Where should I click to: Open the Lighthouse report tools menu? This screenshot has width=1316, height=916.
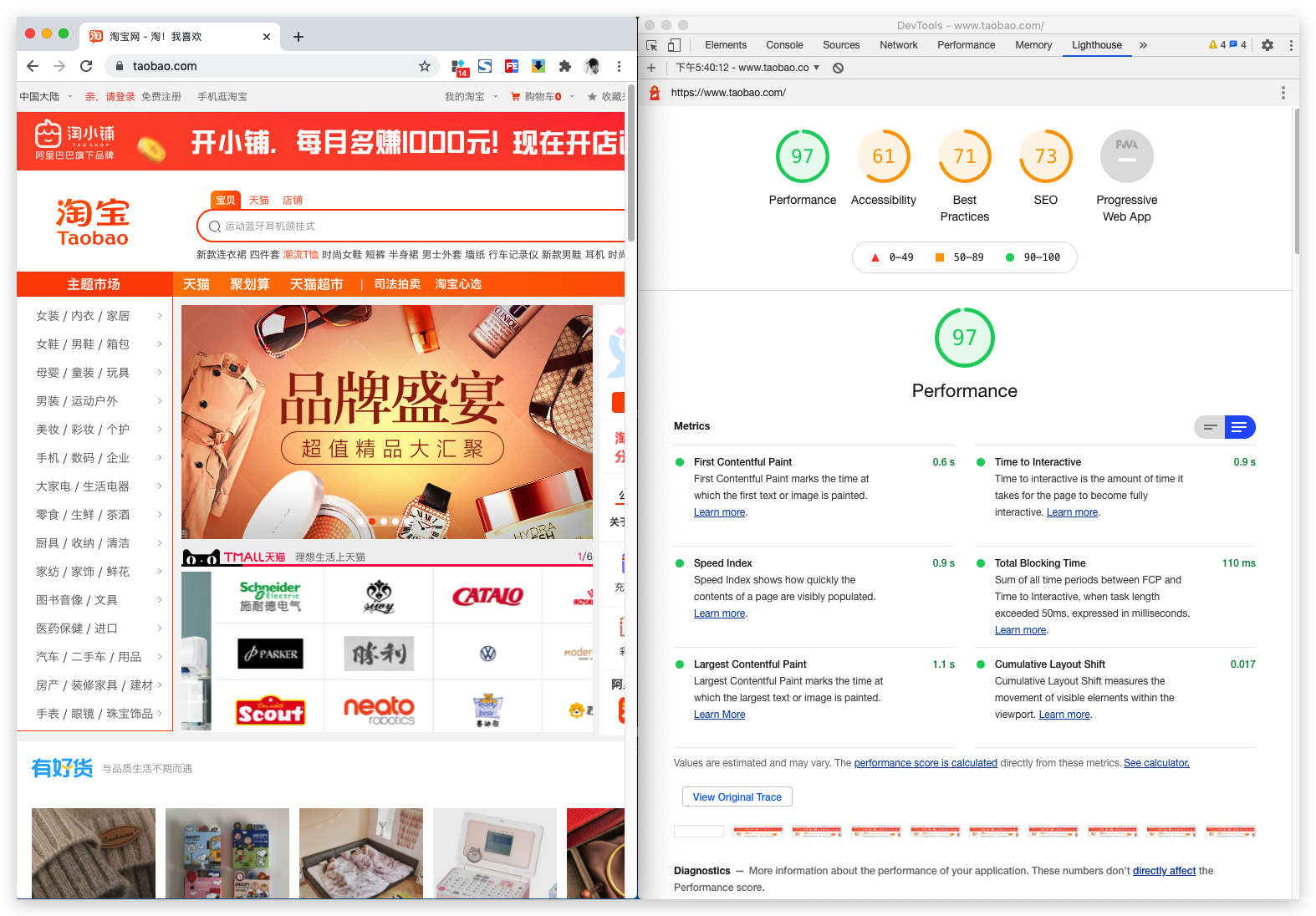pos(1283,93)
